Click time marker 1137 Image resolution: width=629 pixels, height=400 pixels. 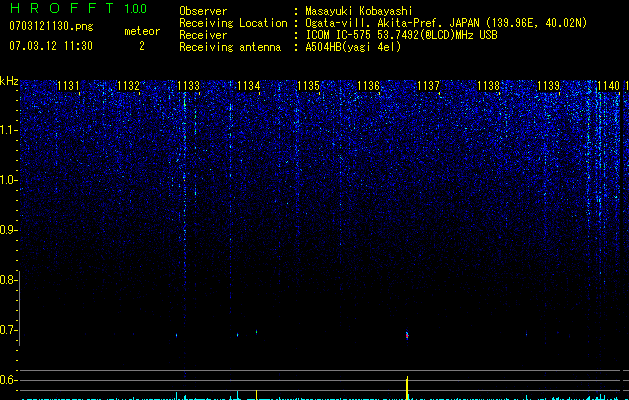point(428,85)
